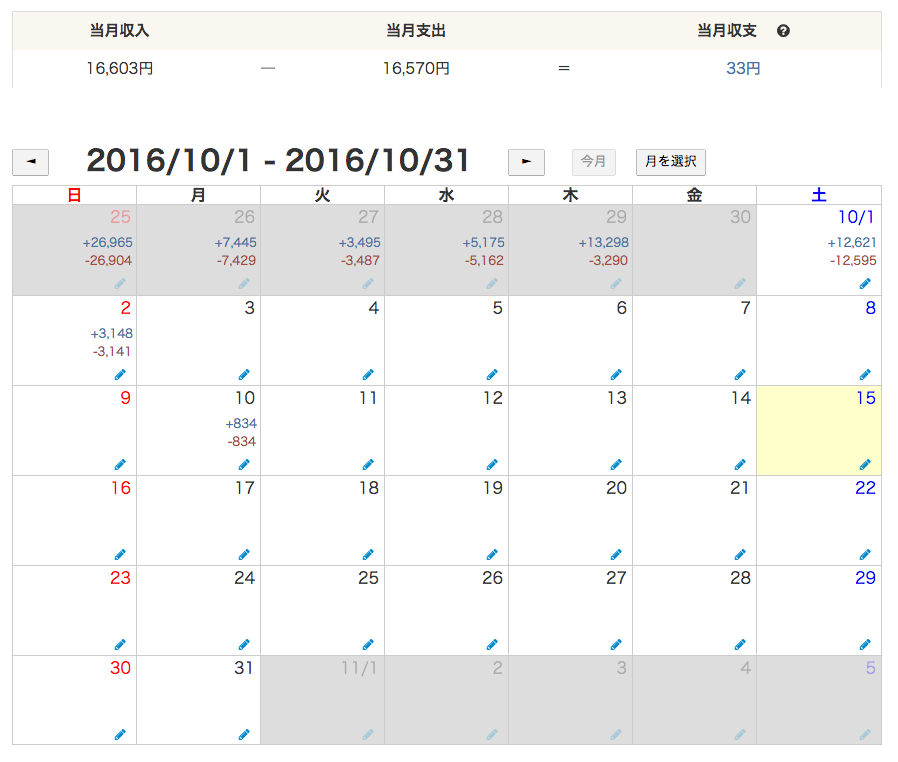This screenshot has width=898, height=762.
Task: Open the editor pencil for October 10
Action: pos(244,463)
